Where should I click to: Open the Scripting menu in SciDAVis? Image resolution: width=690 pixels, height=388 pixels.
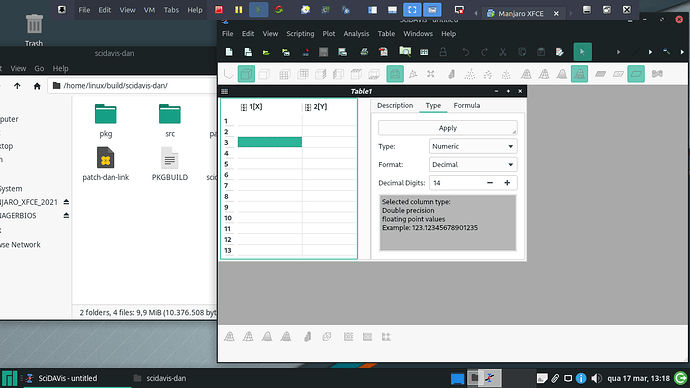300,34
